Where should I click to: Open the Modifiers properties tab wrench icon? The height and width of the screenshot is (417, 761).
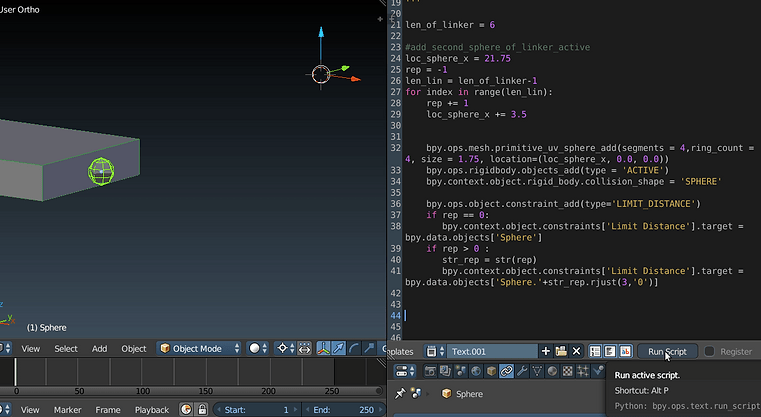[x=522, y=372]
